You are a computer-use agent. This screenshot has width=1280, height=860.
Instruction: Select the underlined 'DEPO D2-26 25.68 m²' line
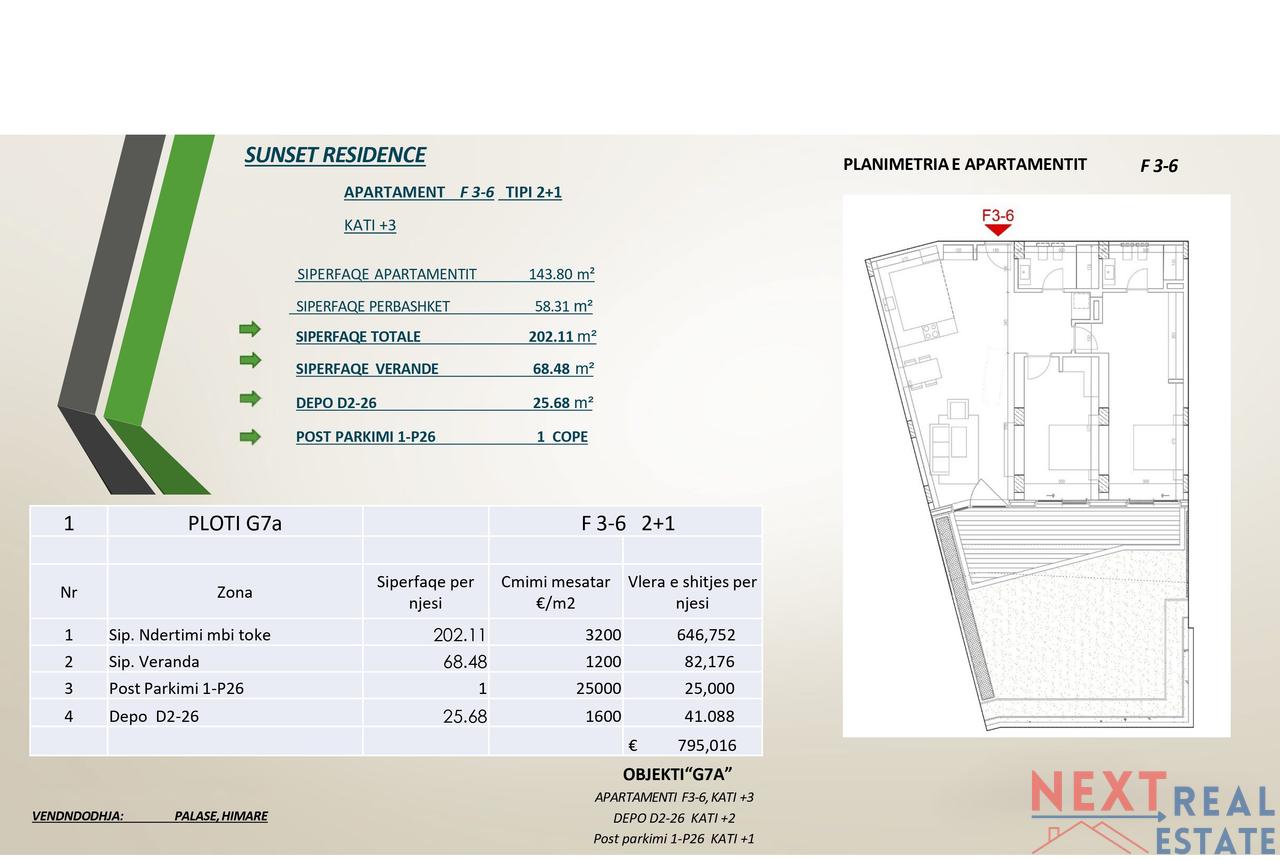(x=444, y=403)
